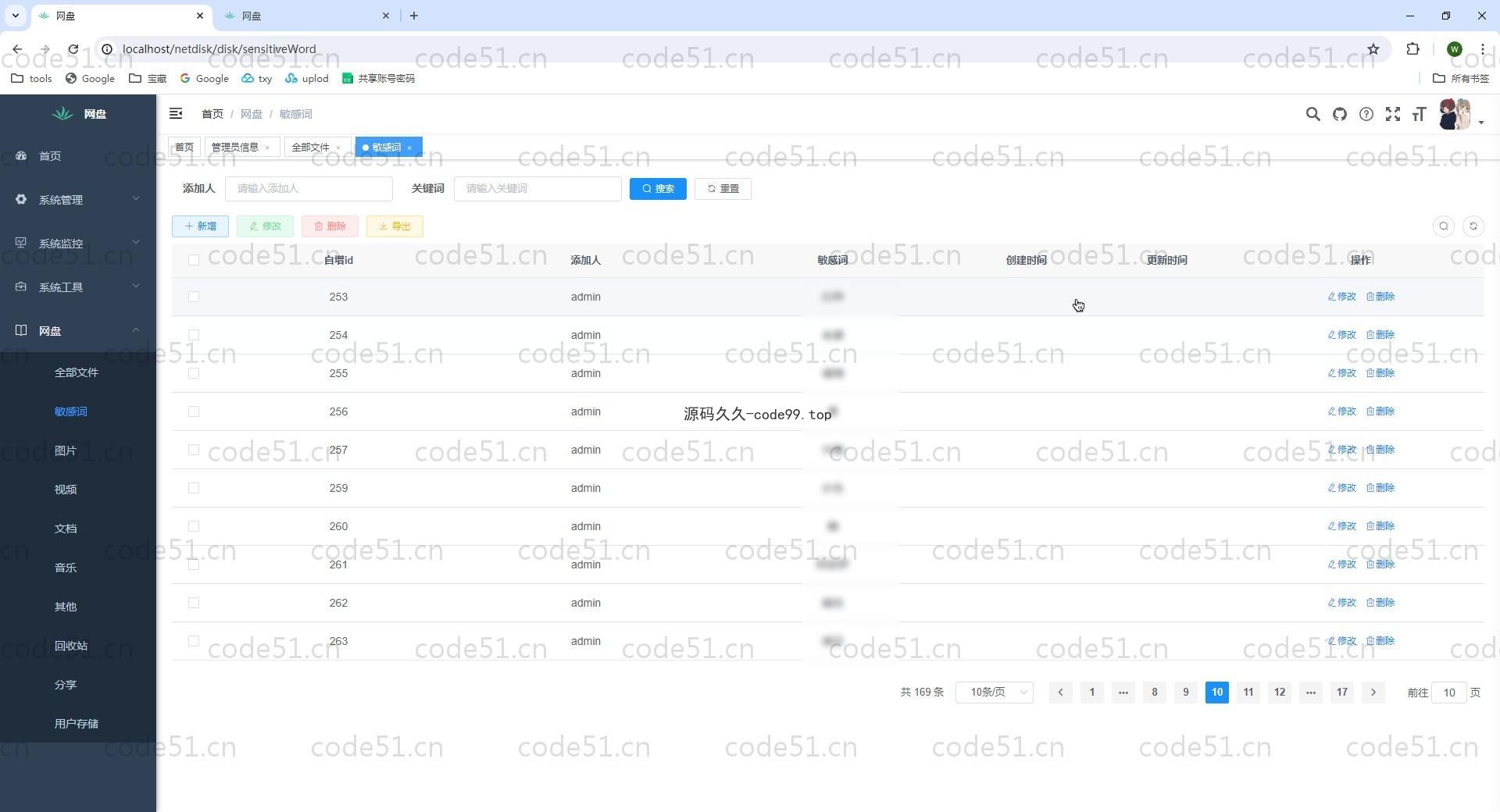
Task: Open the 10条/页 page size dropdown
Action: click(995, 693)
